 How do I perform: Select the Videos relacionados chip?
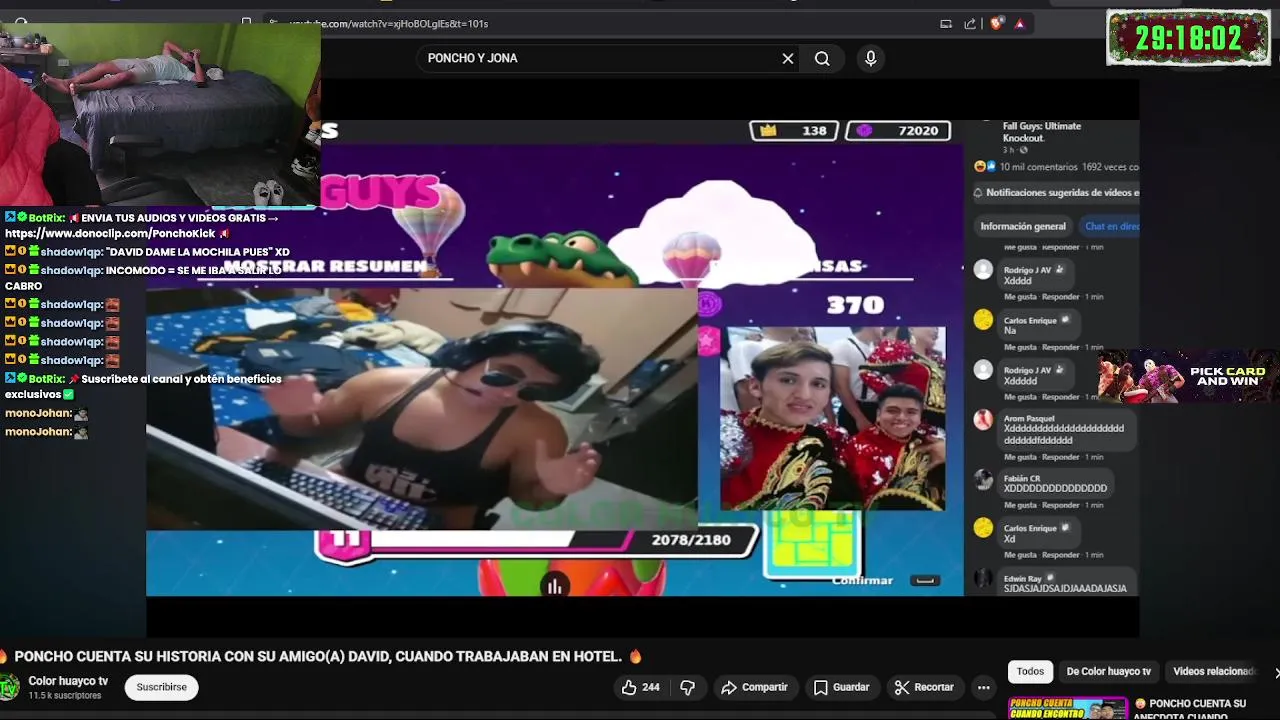1213,672
